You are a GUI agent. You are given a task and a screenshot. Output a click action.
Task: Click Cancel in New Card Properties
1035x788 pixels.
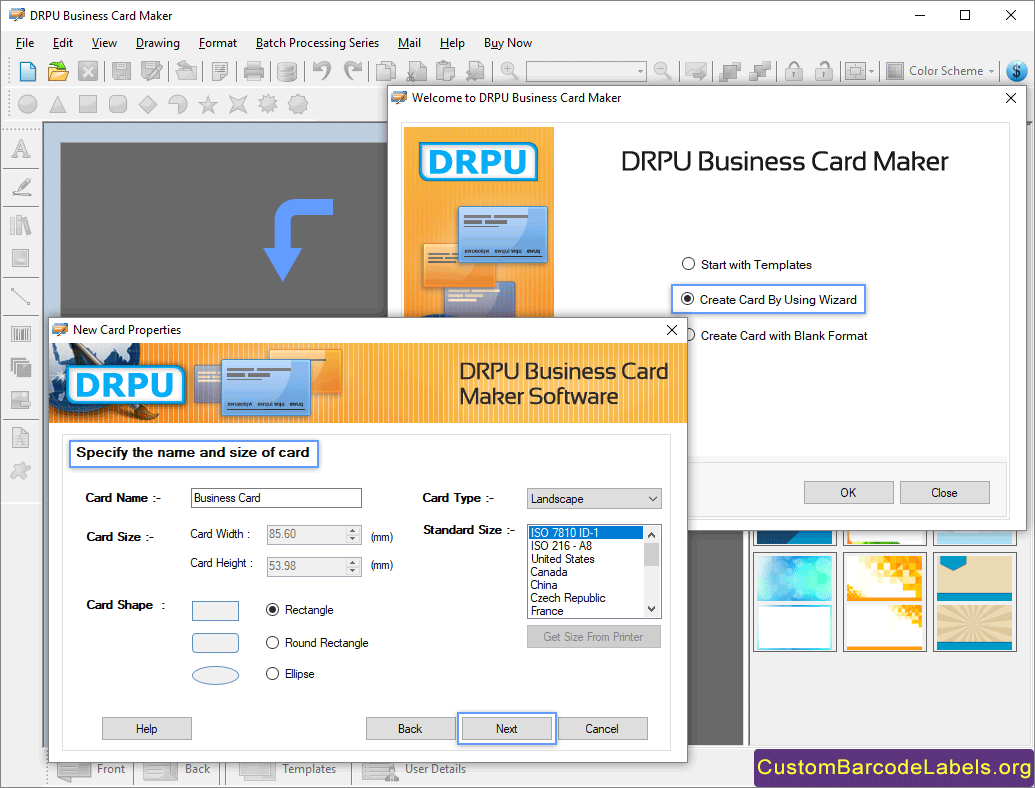tap(602, 729)
